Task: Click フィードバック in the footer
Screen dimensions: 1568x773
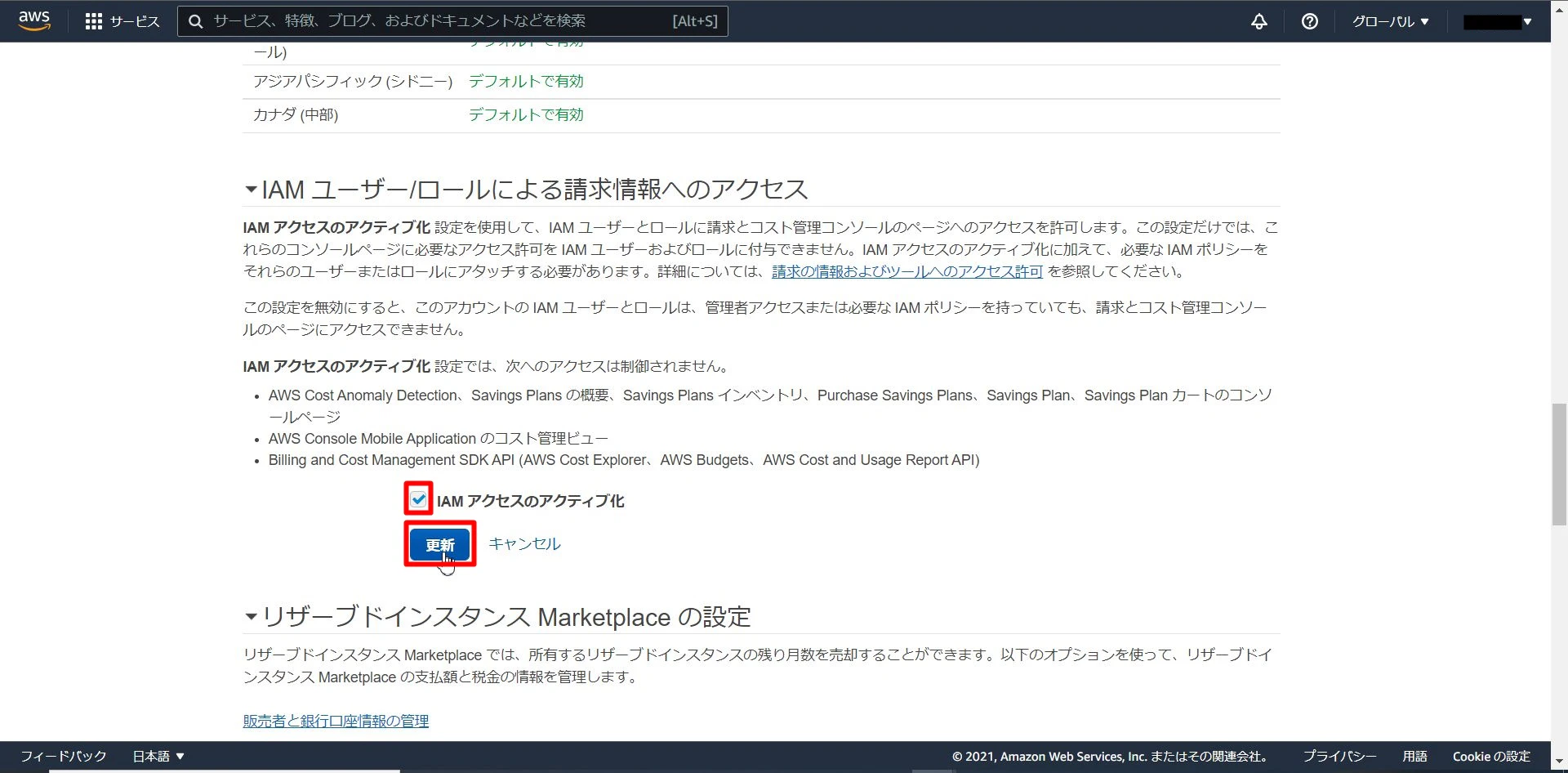Action: coord(63,757)
